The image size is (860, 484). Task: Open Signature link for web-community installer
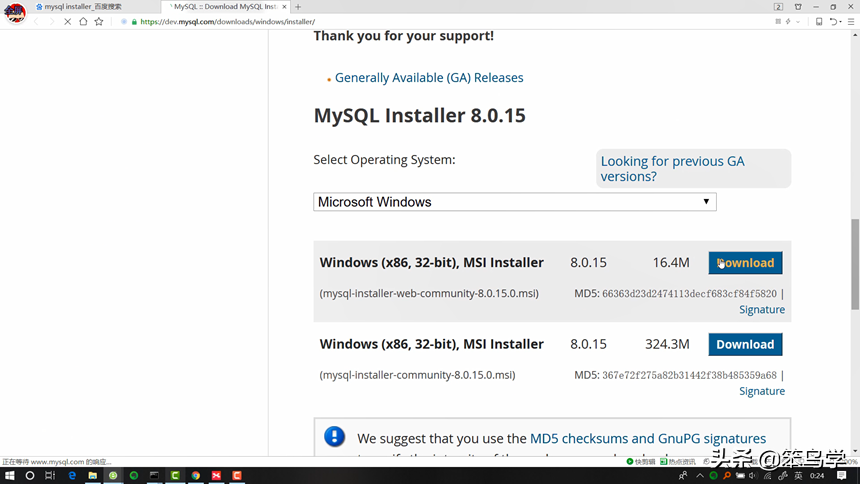[x=762, y=309]
